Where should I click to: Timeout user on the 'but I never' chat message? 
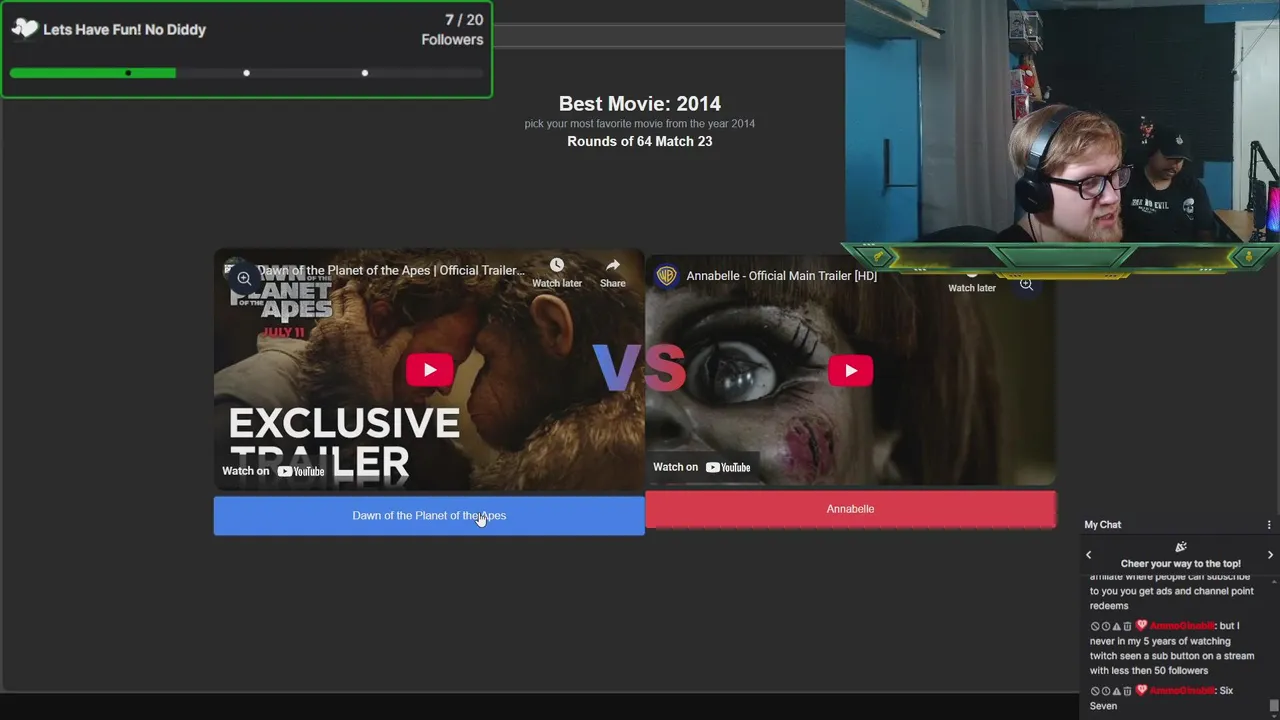click(1106, 626)
